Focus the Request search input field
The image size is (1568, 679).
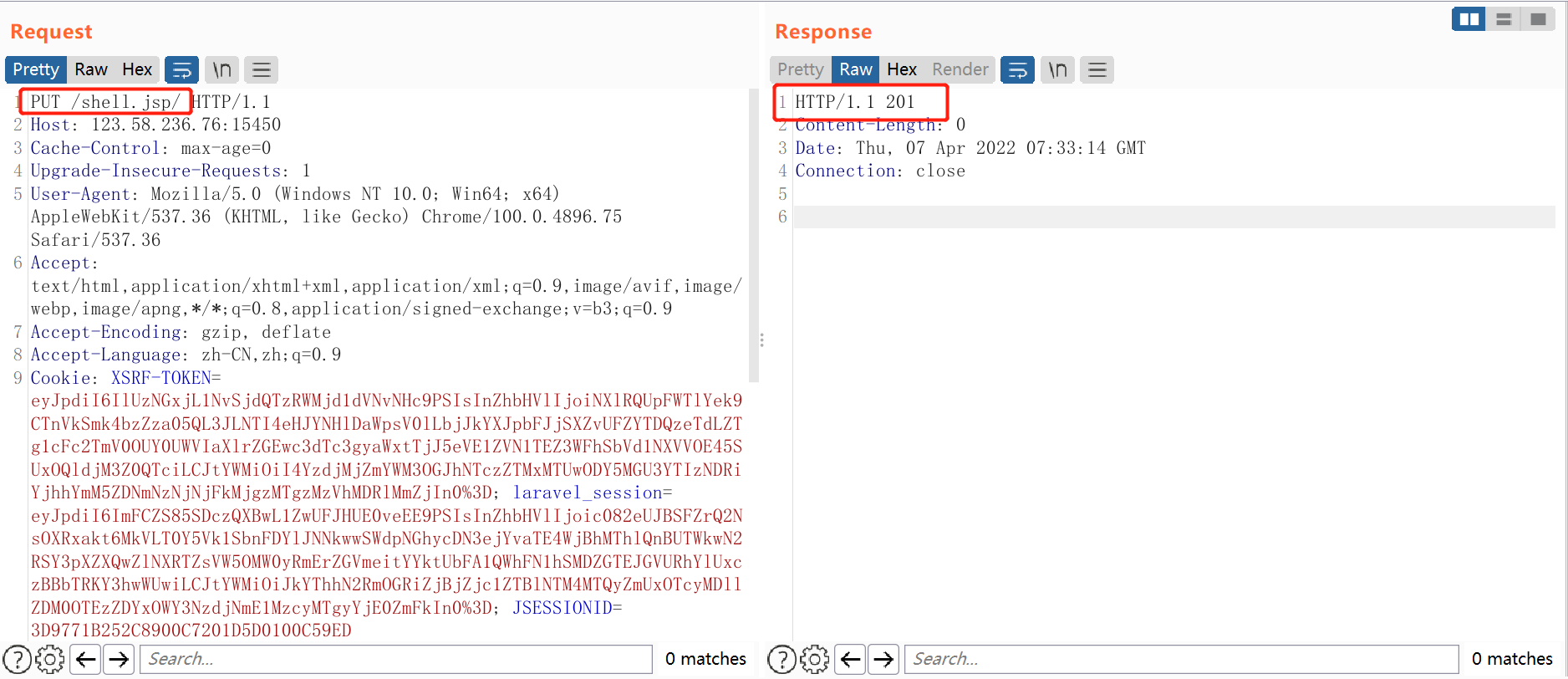click(396, 660)
